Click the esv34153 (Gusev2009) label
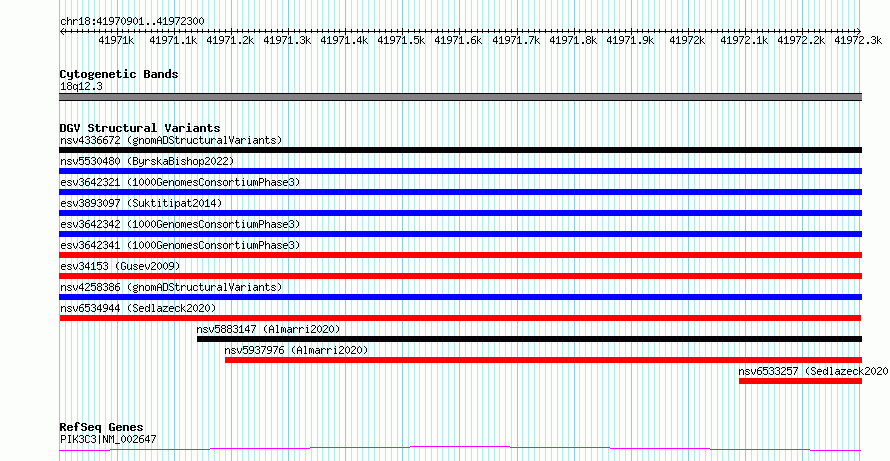This screenshot has height=461, width=890. click(x=120, y=266)
